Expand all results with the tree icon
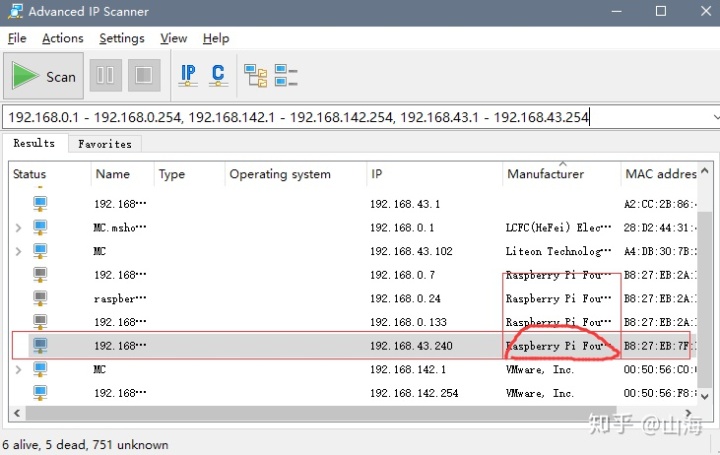 click(x=255, y=75)
